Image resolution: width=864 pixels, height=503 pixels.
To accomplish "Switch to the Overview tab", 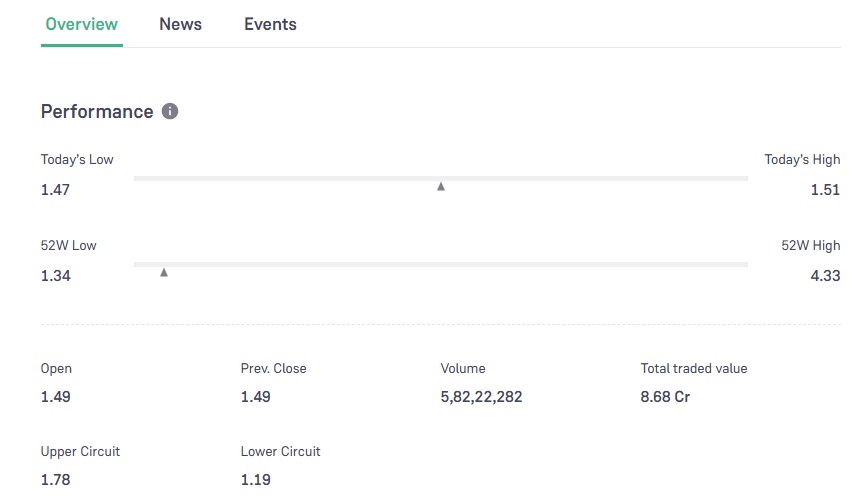I will point(82,24).
